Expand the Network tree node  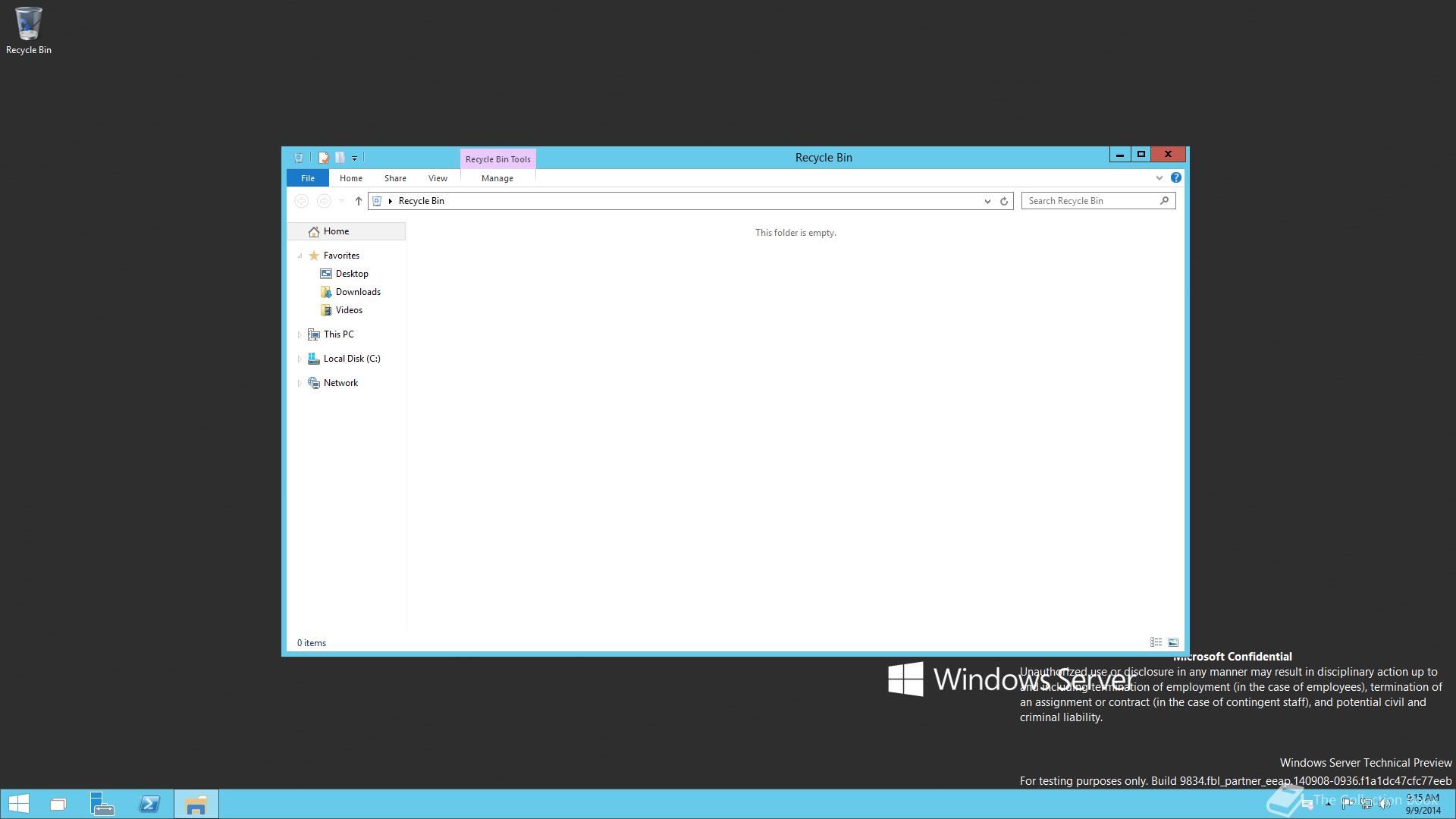pyautogui.click(x=300, y=383)
